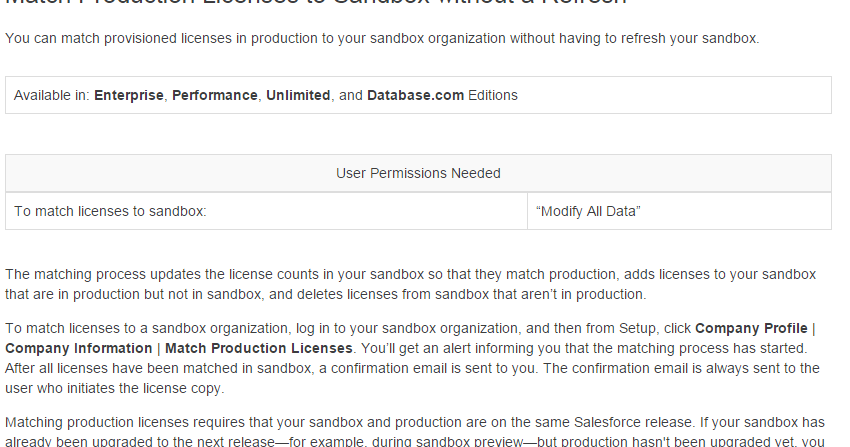Click the bold word Unlimited

pos(298,96)
